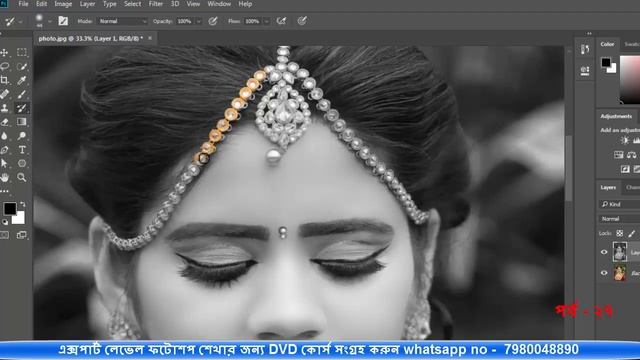Viewport: 640px width, 360px height.
Task: Open the brush preset picker dropdown
Action: pos(50,21)
